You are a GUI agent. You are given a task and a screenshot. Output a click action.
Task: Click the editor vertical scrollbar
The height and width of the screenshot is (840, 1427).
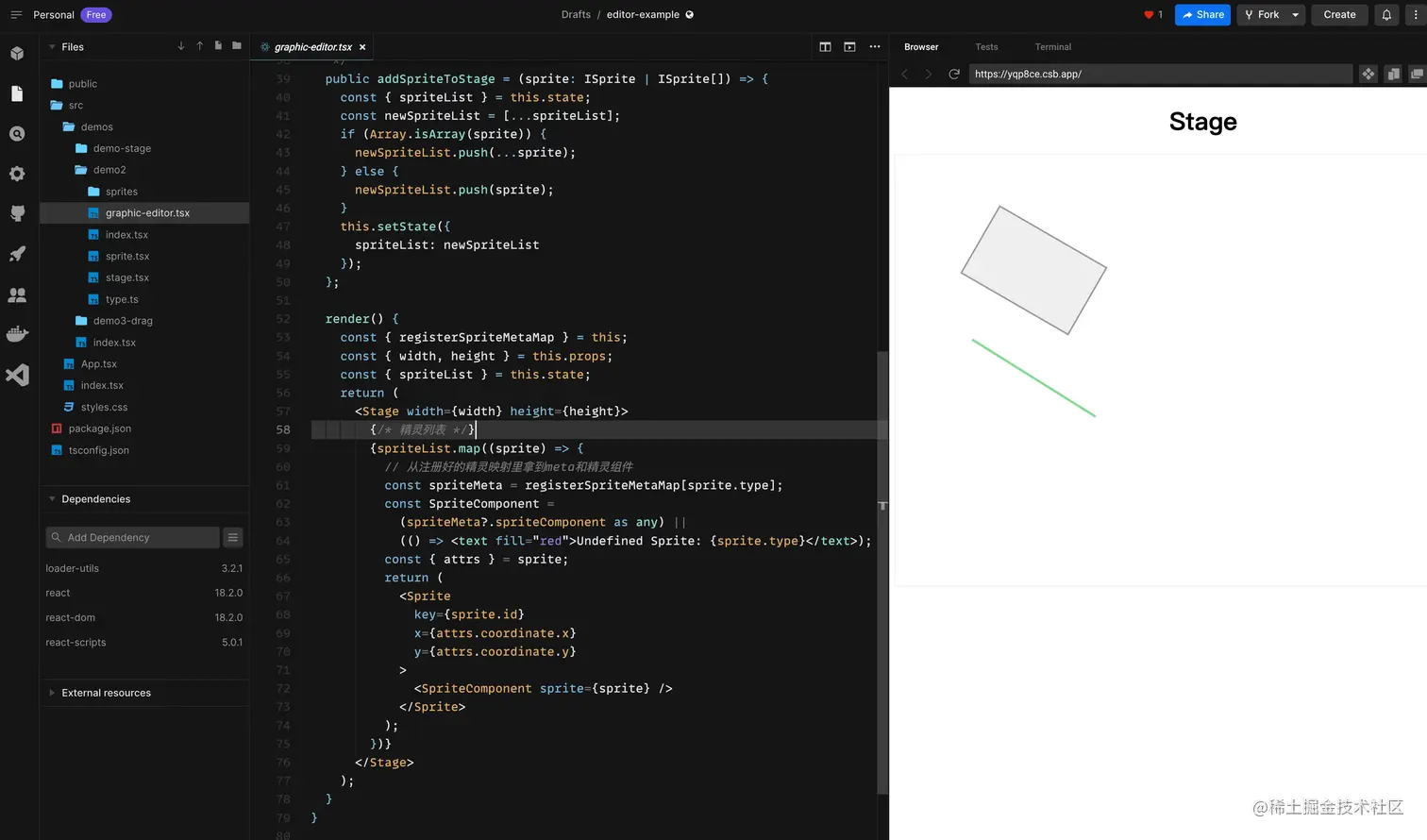tap(882, 571)
